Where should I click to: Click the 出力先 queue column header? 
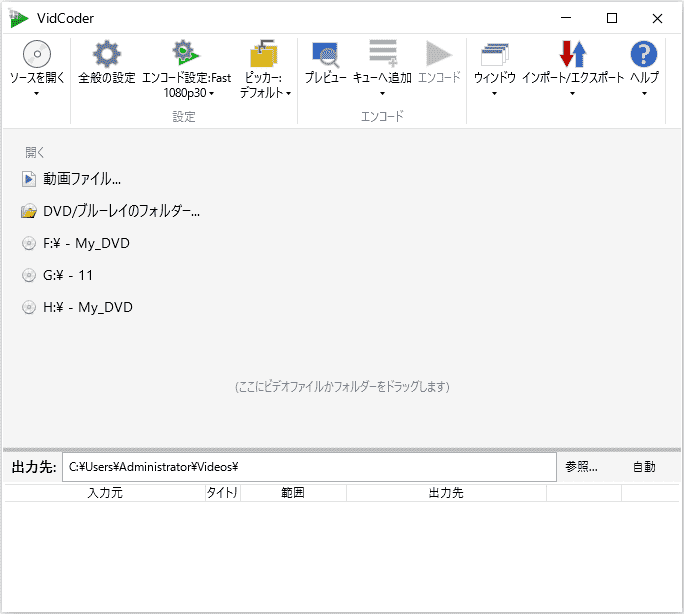[446, 493]
